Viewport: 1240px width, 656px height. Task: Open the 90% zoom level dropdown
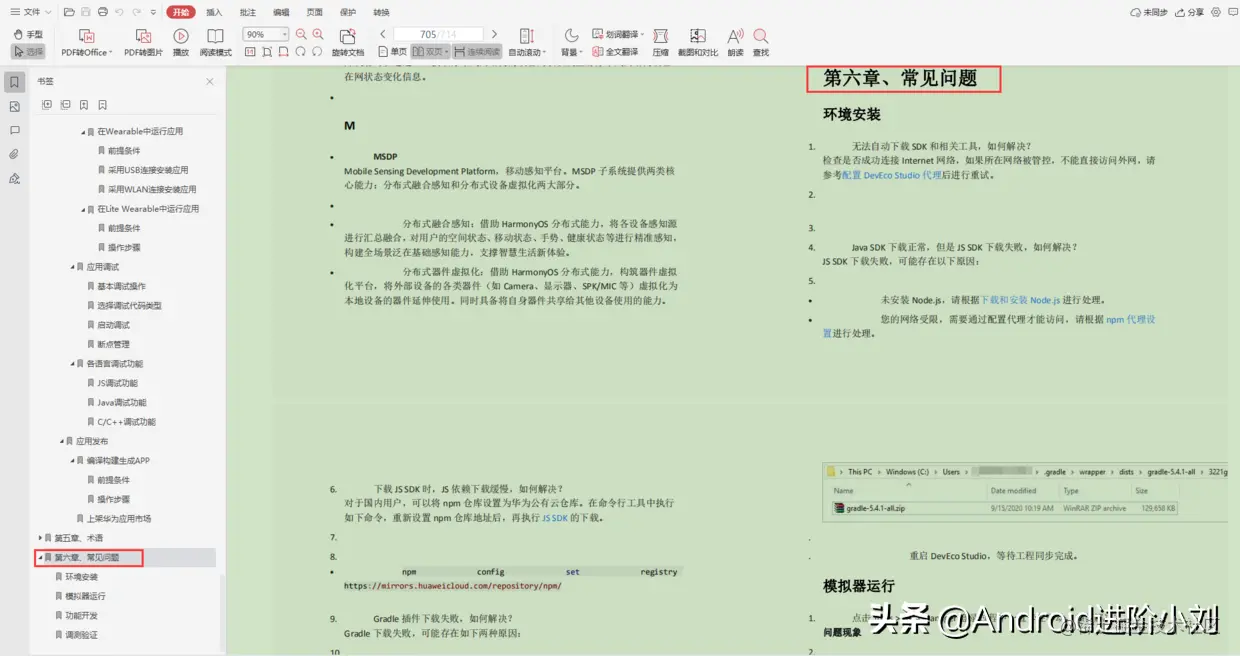[284, 33]
